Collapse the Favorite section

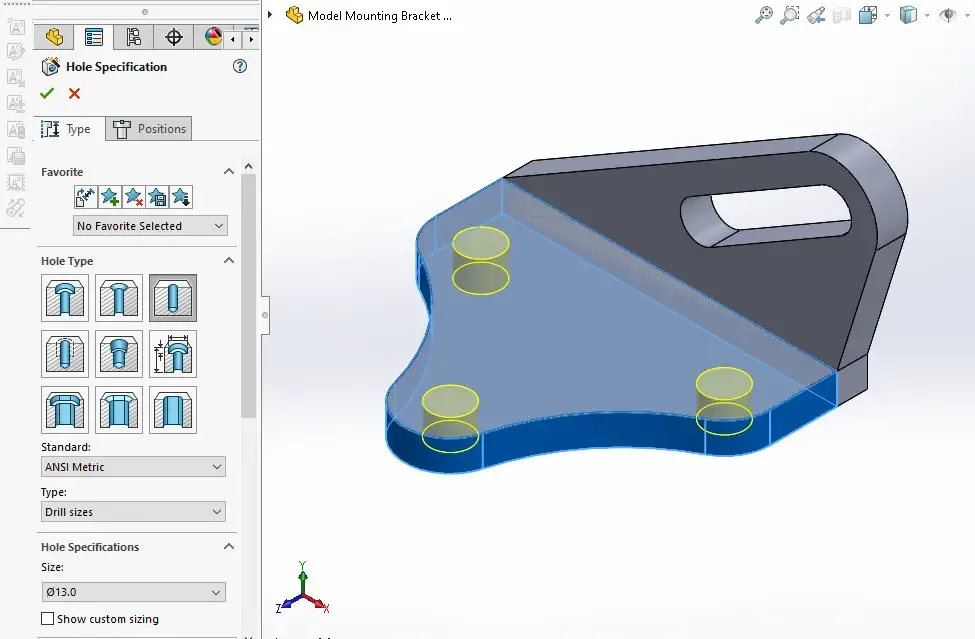tap(229, 172)
